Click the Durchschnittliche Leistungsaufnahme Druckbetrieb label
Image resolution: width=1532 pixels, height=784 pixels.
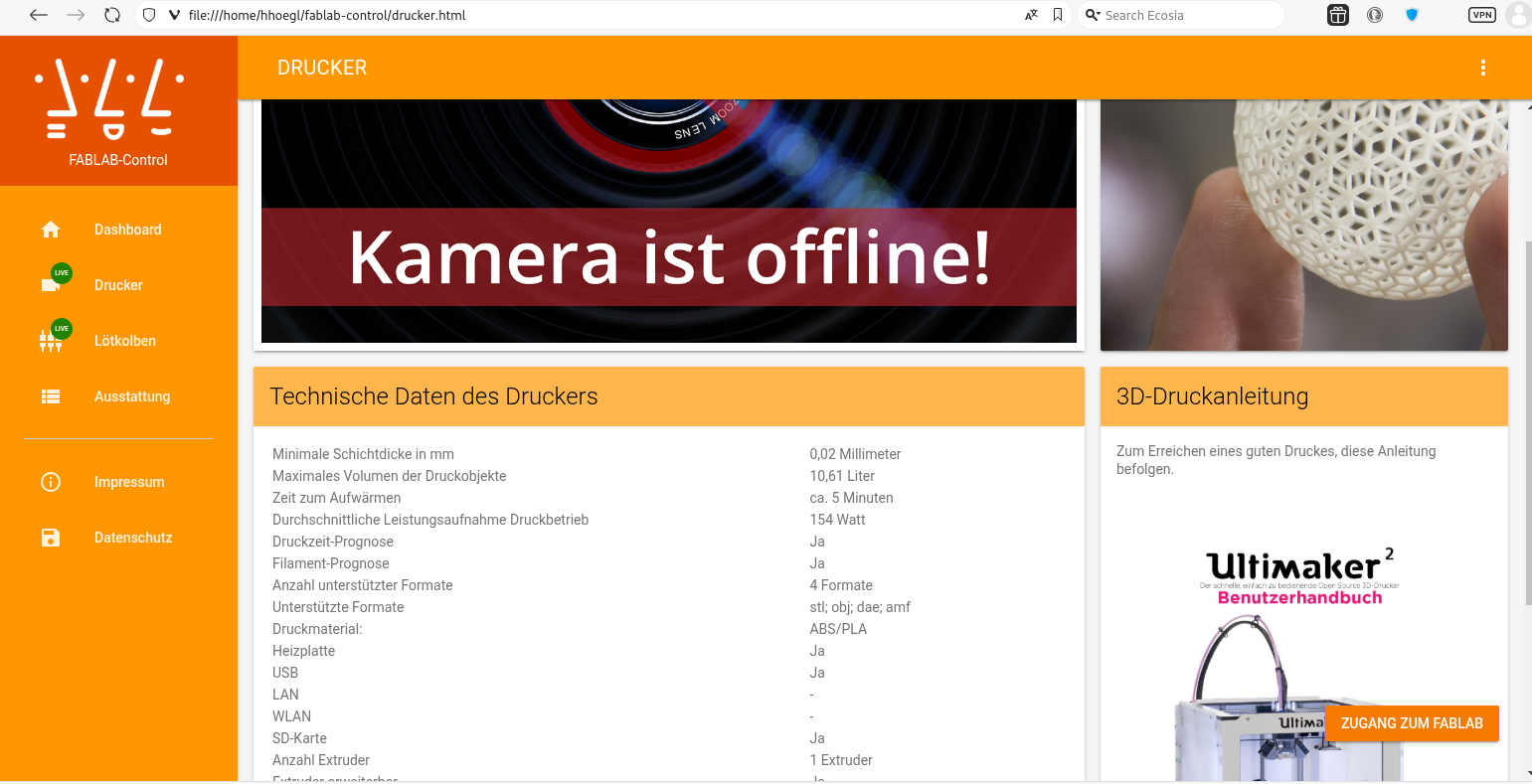point(430,520)
